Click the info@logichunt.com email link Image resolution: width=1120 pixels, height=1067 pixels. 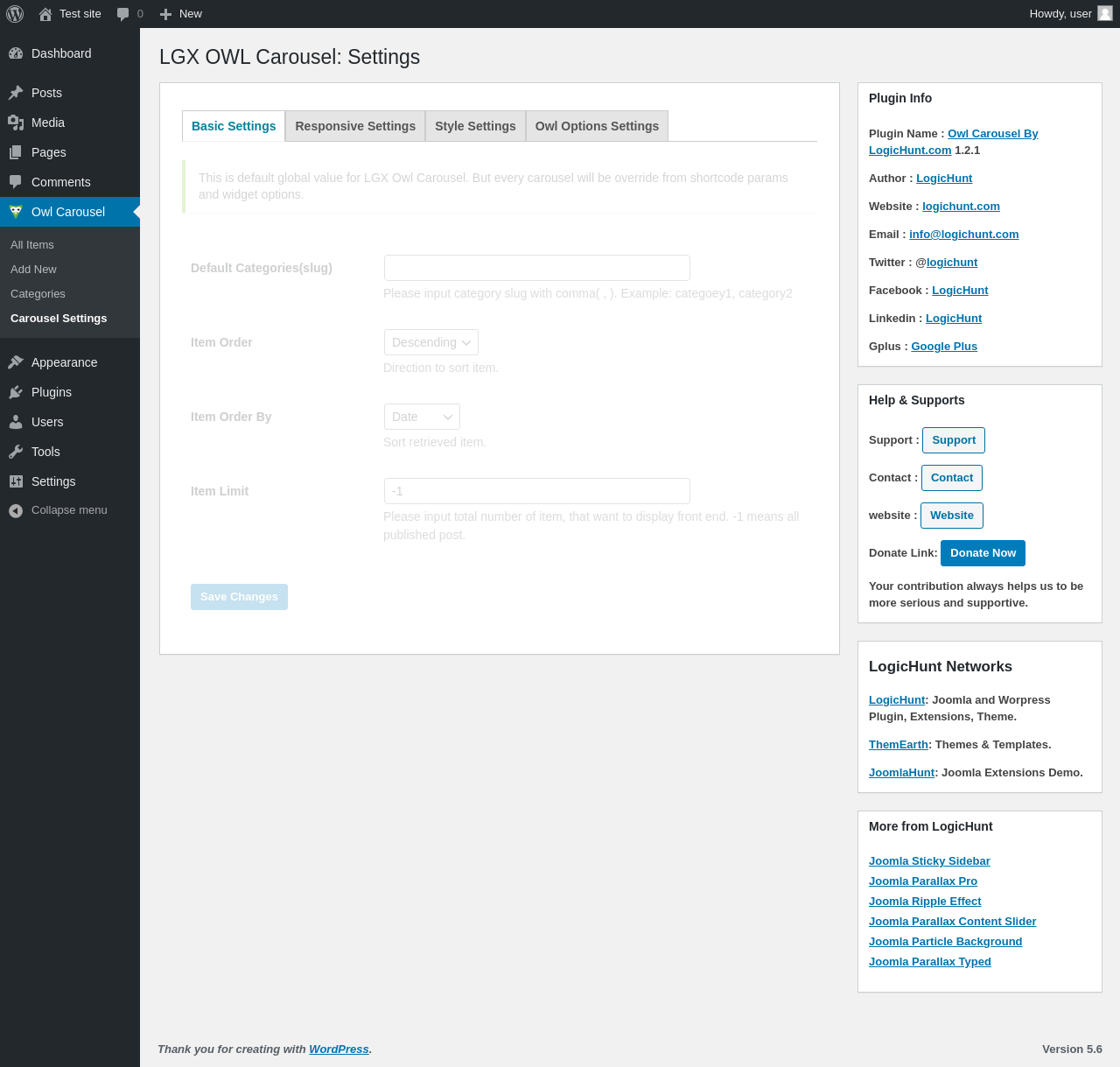coord(964,235)
